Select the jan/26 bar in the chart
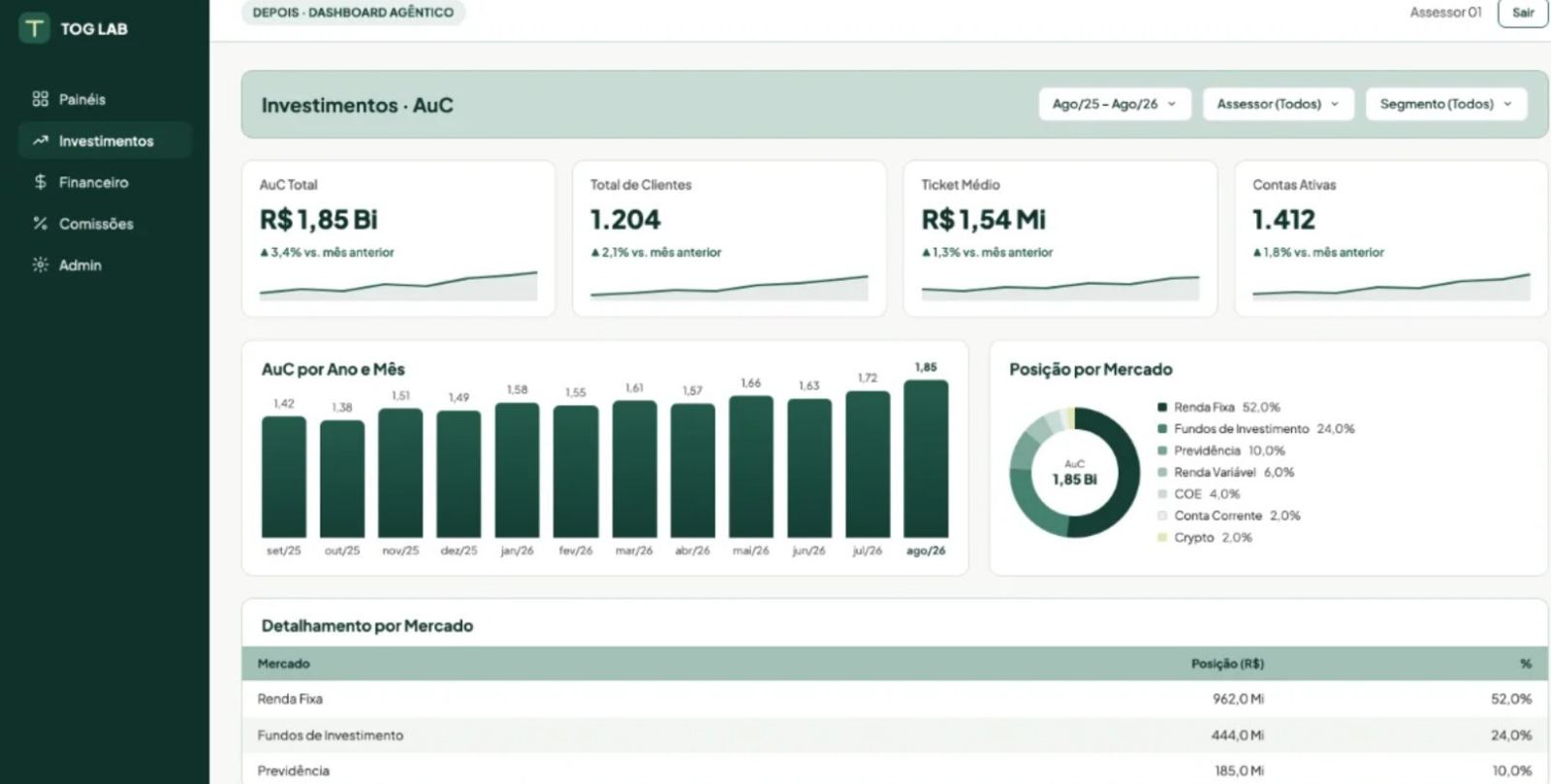Screen dimensions: 1551x784 coord(517,470)
